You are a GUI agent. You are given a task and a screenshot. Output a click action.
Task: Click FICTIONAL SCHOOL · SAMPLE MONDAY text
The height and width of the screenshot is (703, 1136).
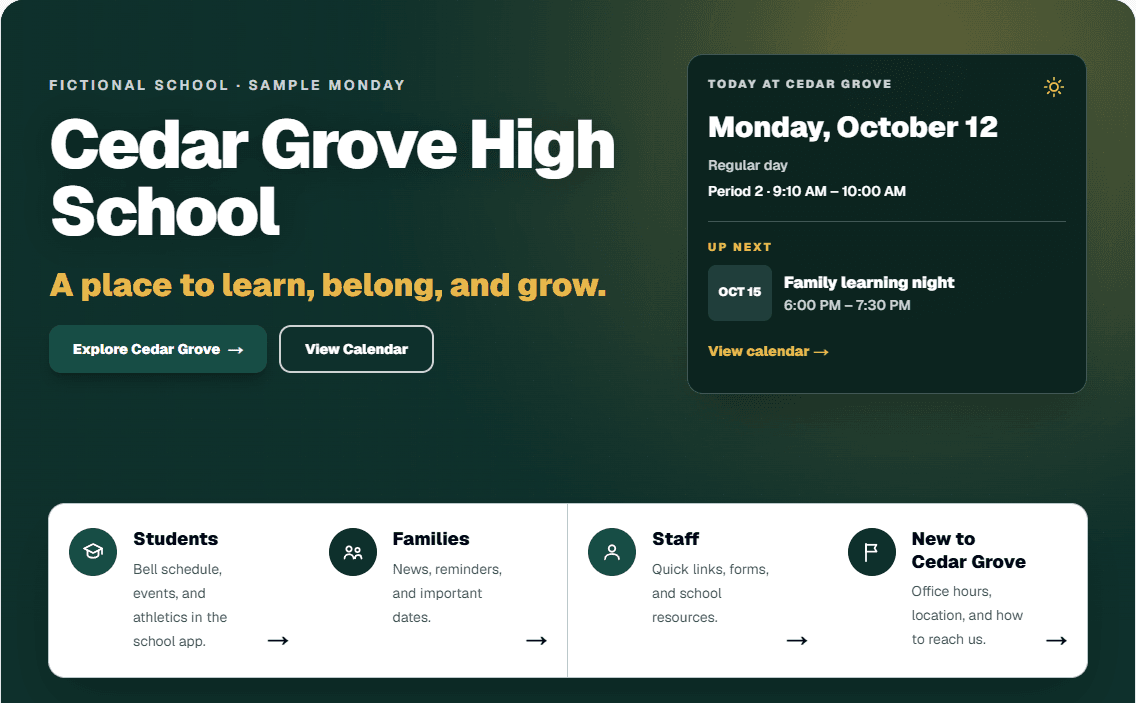click(227, 85)
